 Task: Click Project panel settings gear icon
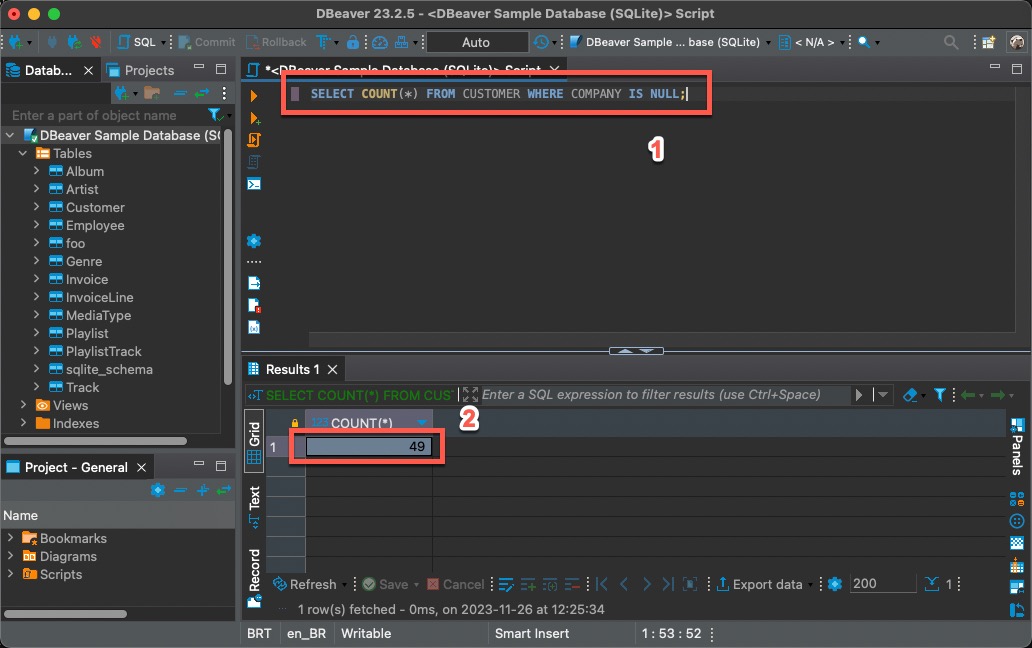tap(157, 490)
